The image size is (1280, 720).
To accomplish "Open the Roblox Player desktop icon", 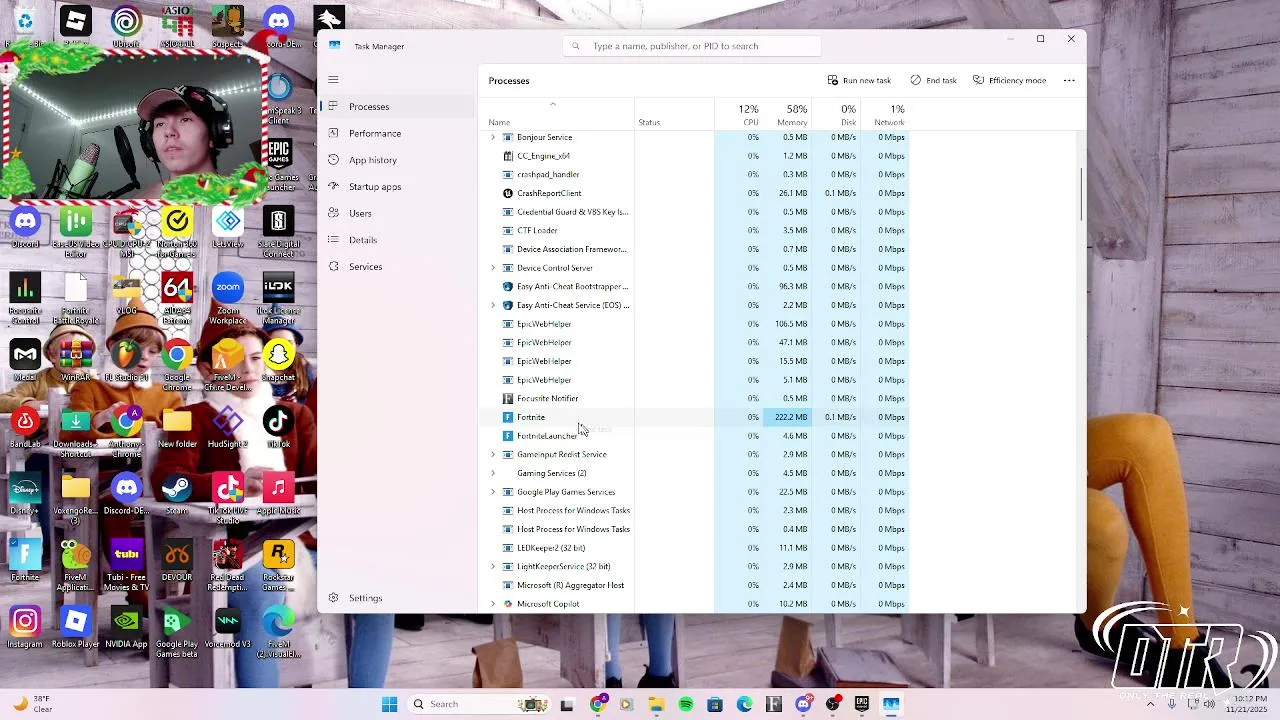I will coord(76,628).
